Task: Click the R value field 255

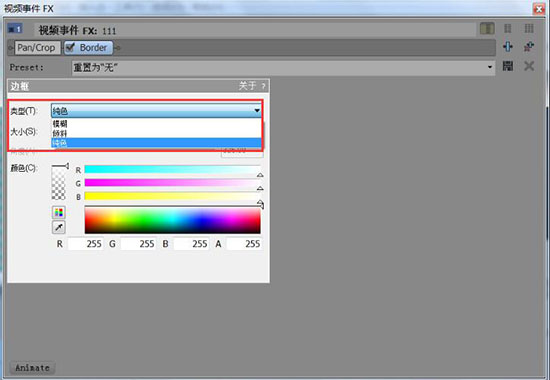Action: (85, 244)
